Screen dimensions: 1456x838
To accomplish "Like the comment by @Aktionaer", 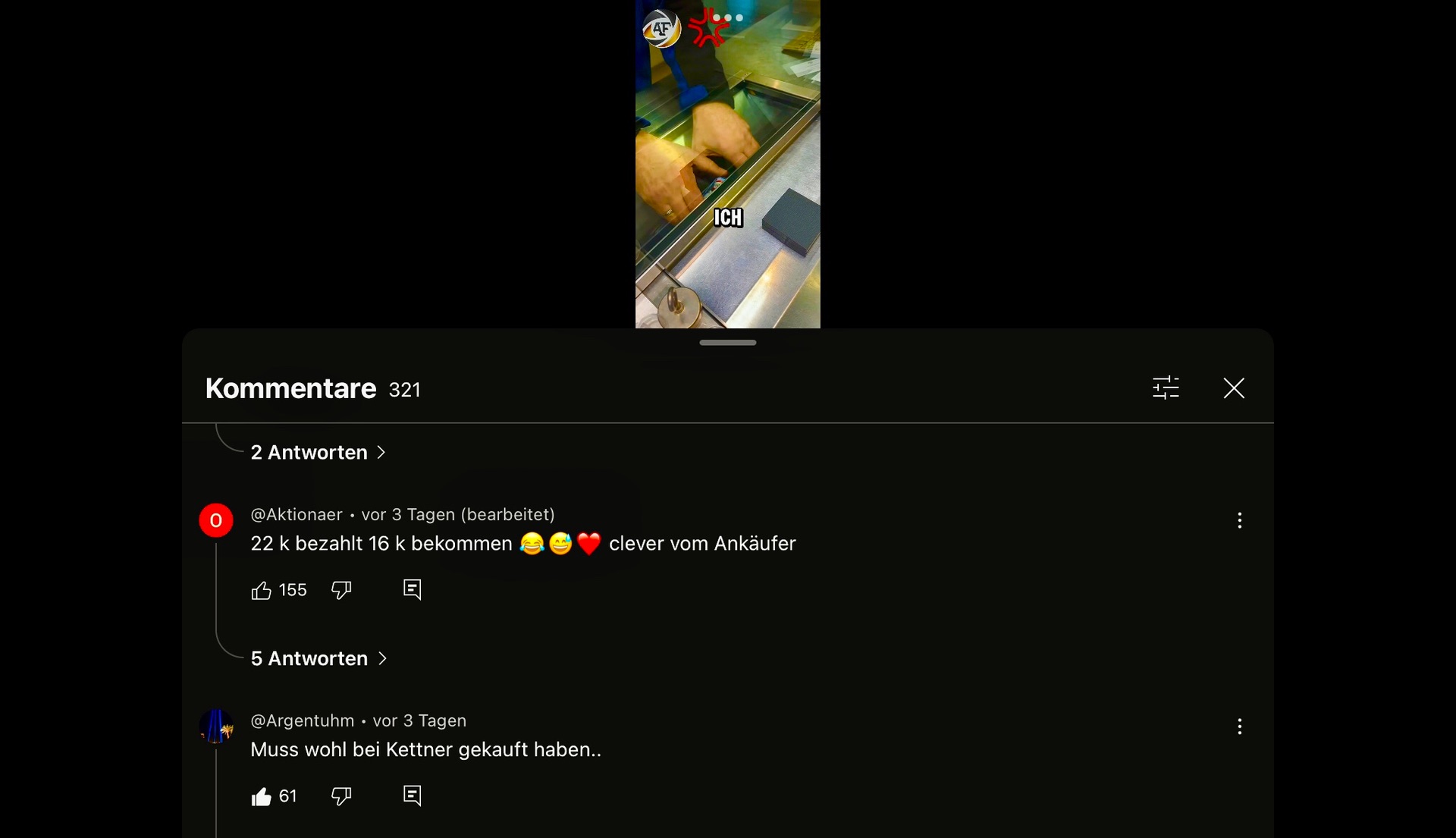I will pos(261,590).
